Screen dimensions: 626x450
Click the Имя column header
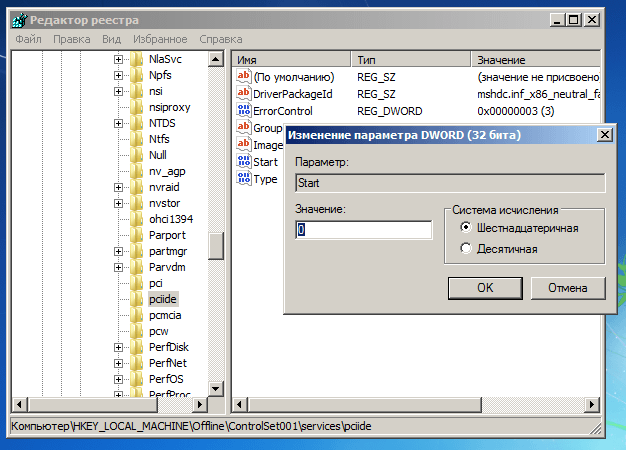pos(290,60)
